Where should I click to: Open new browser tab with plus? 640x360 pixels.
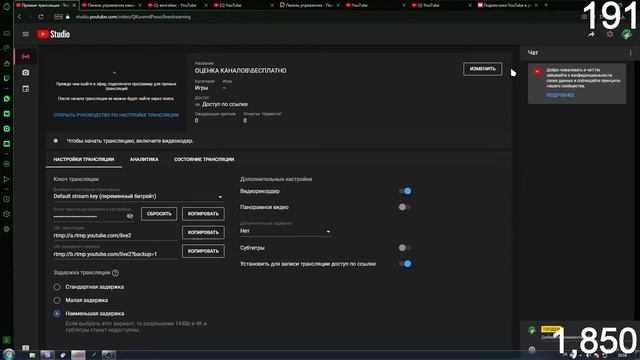pos(546,5)
